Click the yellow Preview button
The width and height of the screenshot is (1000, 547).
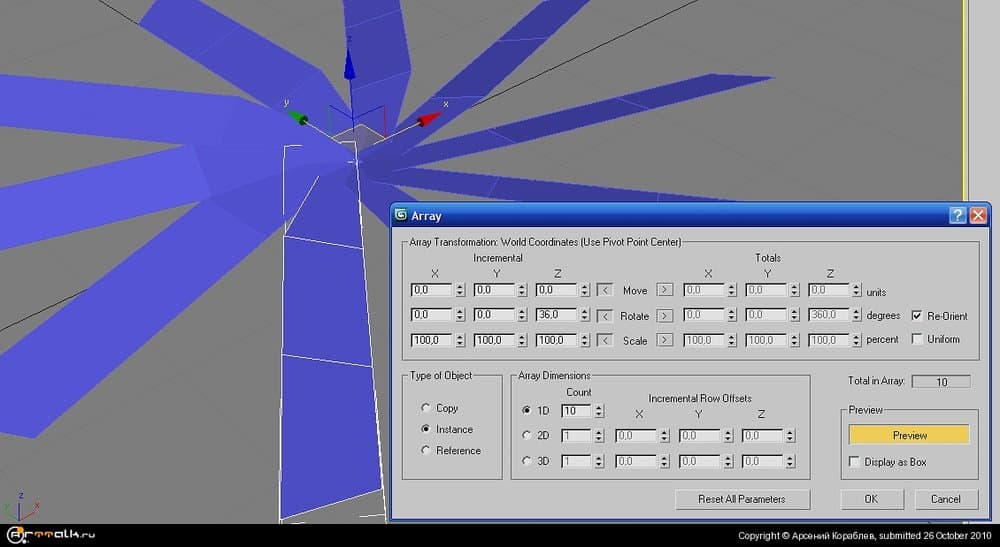point(909,435)
